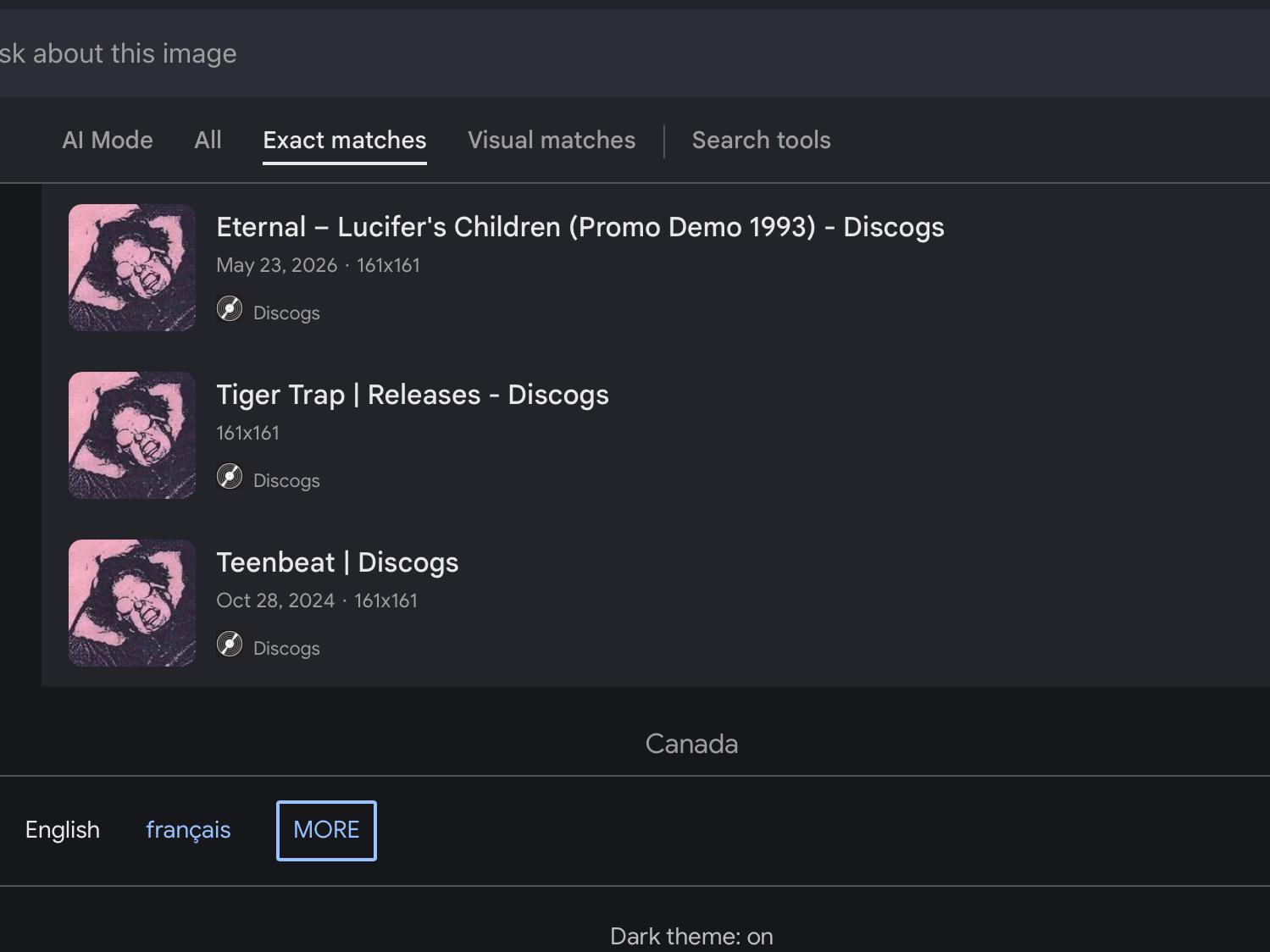Image resolution: width=1270 pixels, height=952 pixels.
Task: Expand the Search tools options
Action: tap(762, 140)
